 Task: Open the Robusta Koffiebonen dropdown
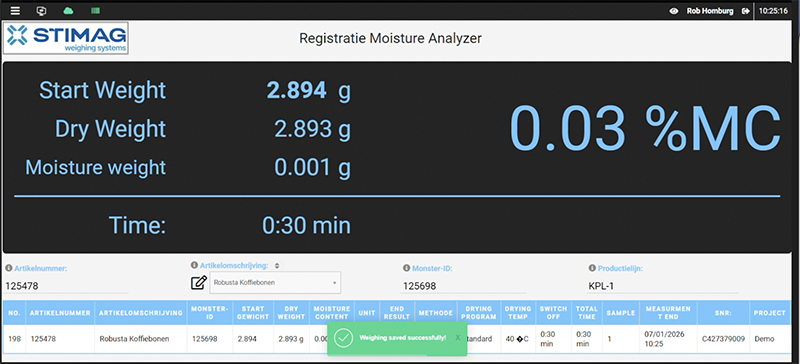click(276, 282)
